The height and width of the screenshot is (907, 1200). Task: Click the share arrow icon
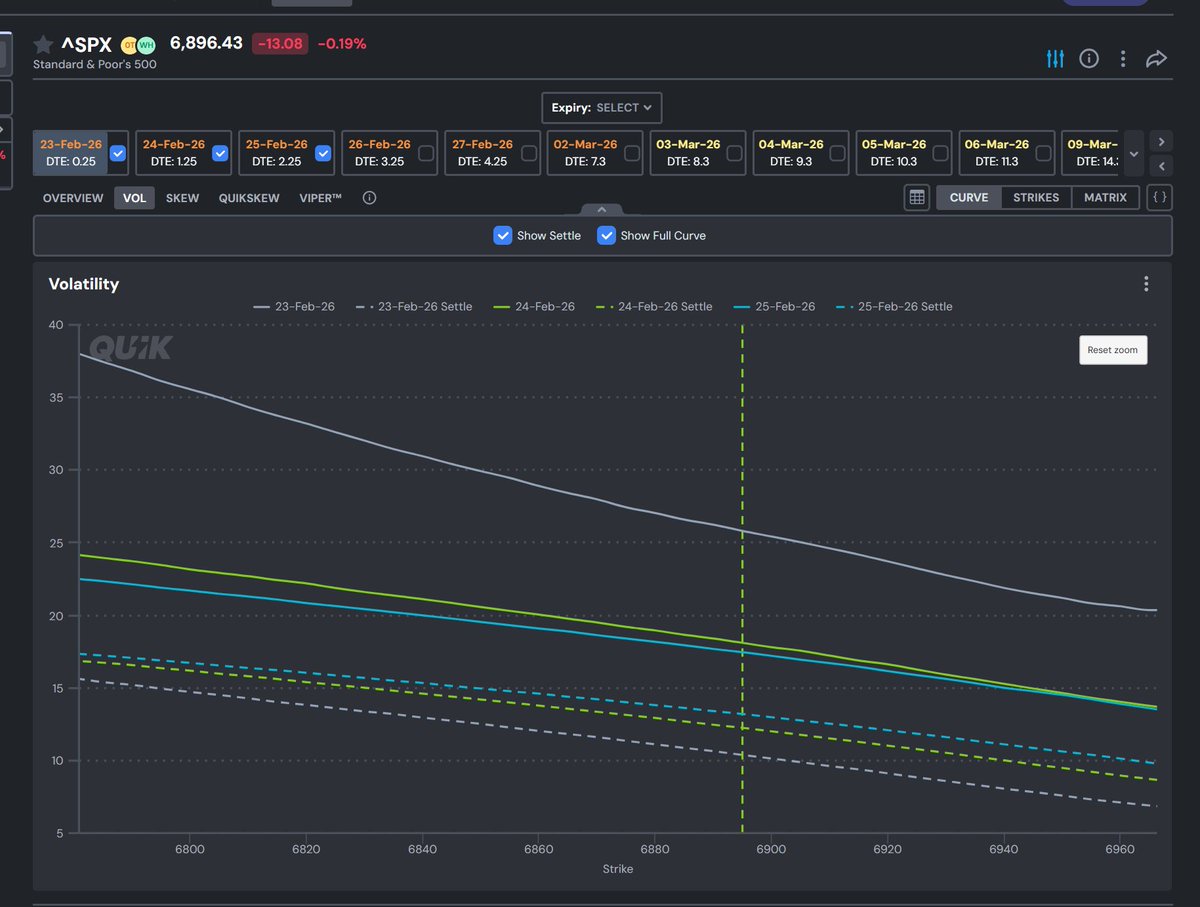click(x=1156, y=59)
